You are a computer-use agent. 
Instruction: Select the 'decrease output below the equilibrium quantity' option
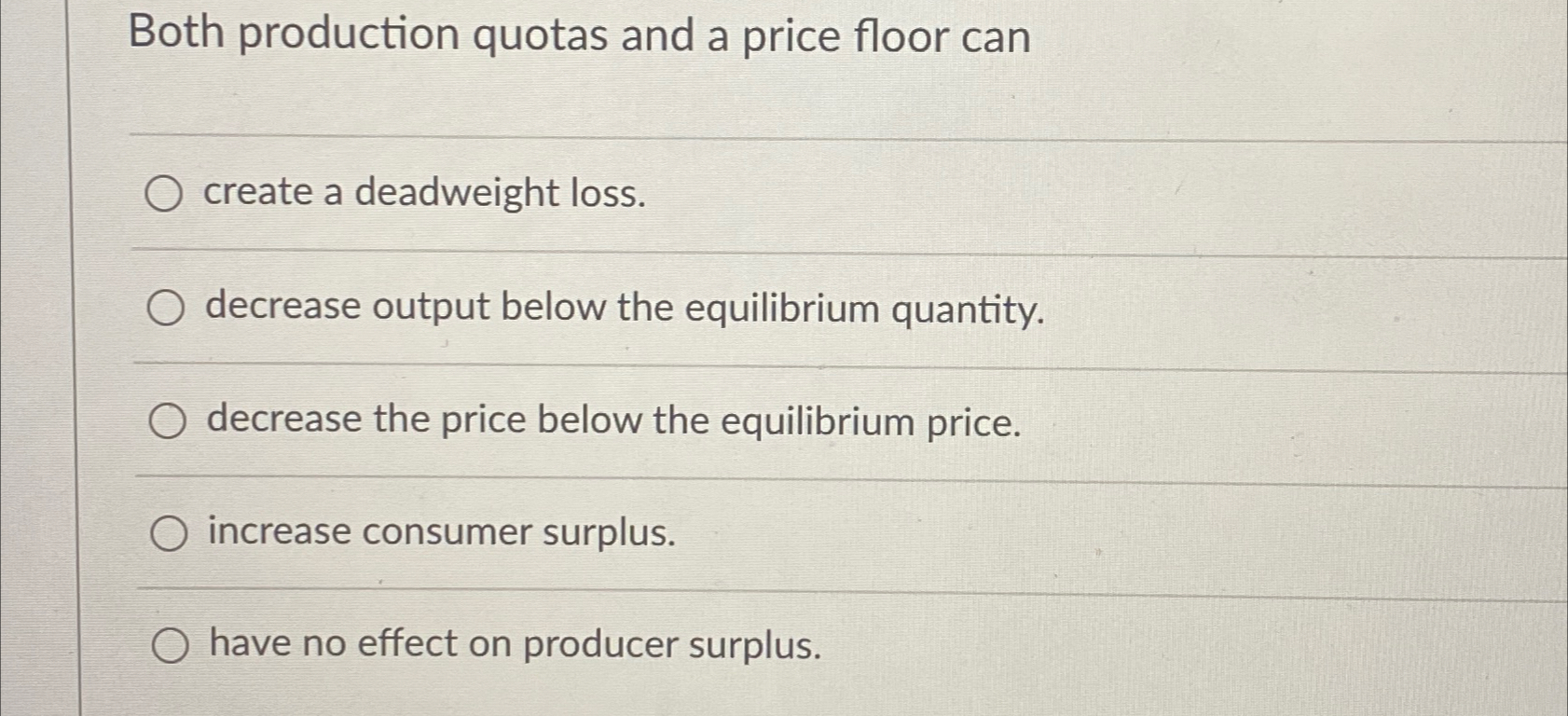166,308
